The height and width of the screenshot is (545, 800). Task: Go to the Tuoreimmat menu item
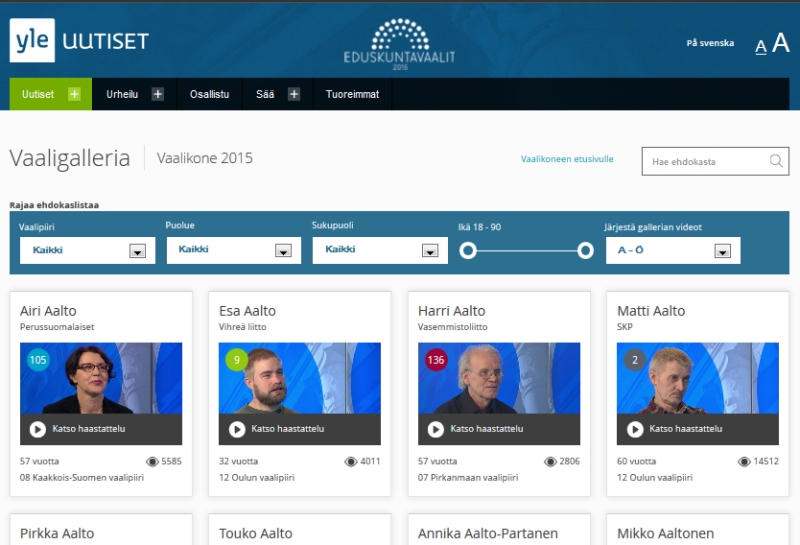(352, 94)
